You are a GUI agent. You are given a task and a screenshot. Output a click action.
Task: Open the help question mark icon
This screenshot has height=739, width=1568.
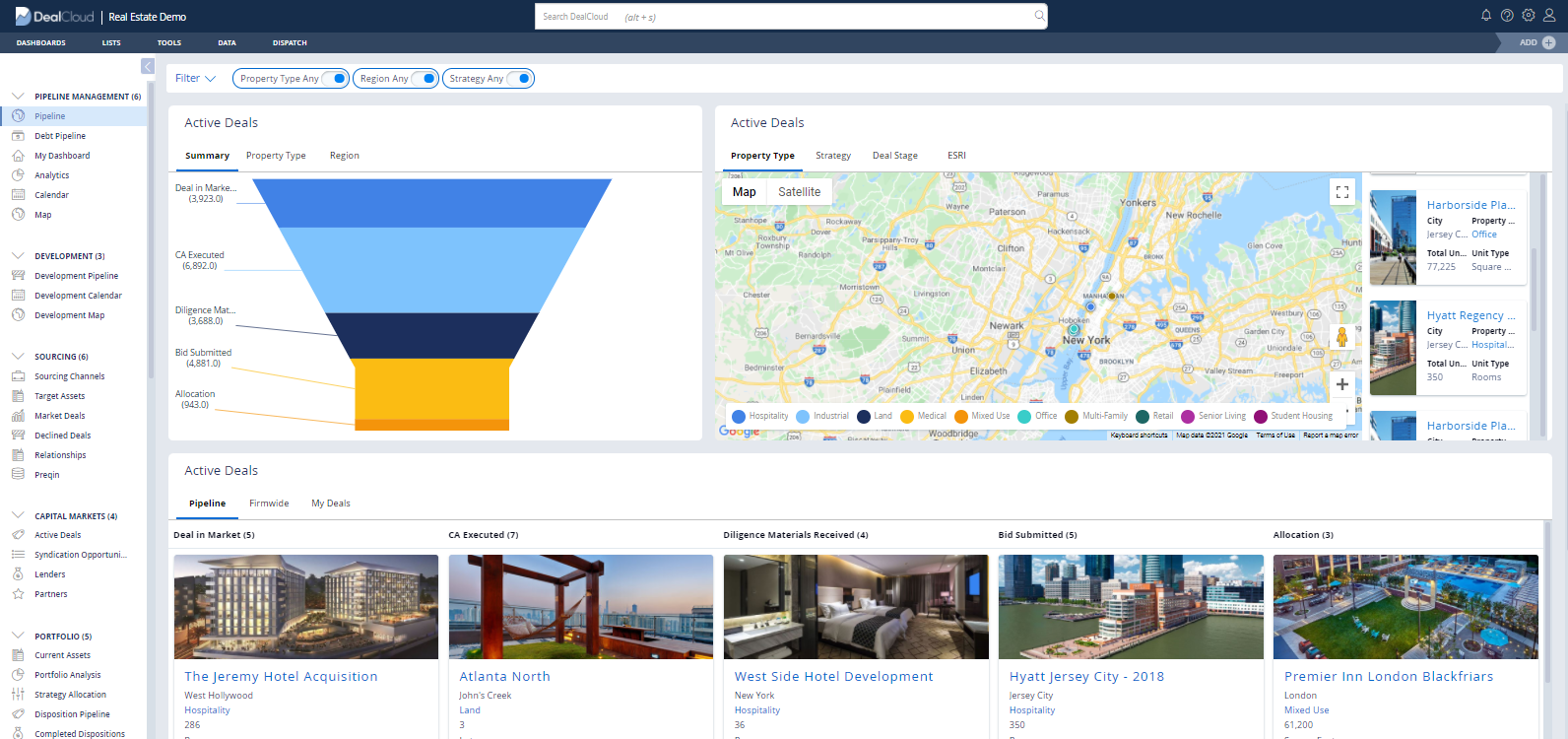coord(1507,16)
